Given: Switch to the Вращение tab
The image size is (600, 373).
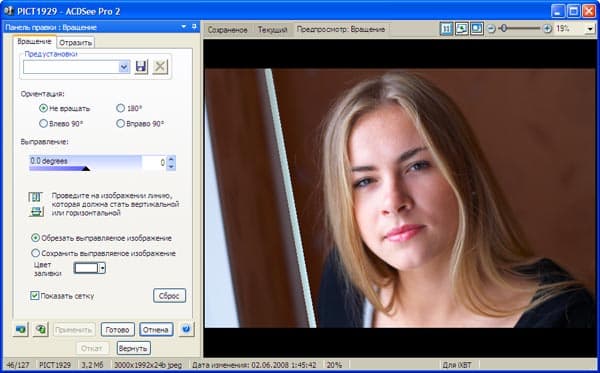Looking at the screenshot, I should [x=34, y=41].
